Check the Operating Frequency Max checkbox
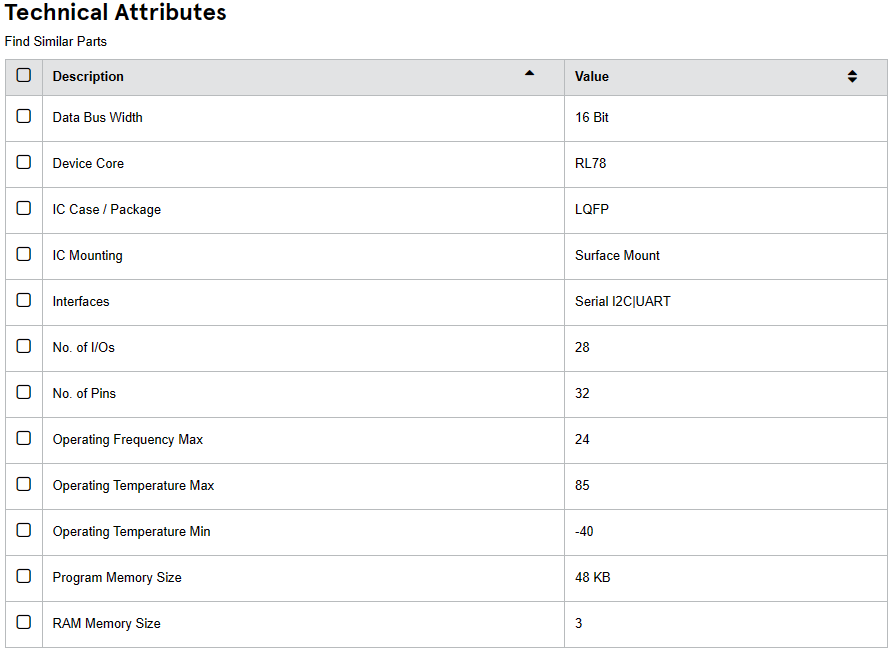893x656 pixels. pos(24,439)
